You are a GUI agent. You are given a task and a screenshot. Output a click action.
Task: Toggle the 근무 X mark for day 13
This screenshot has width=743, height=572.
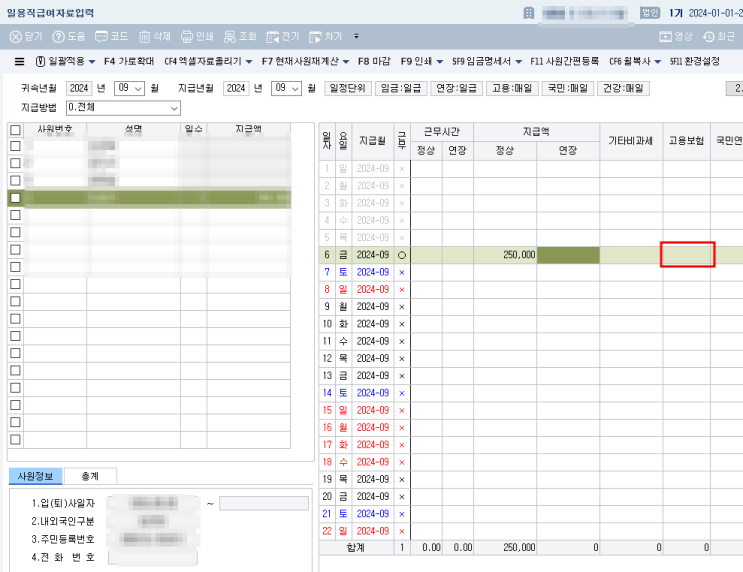point(402,376)
